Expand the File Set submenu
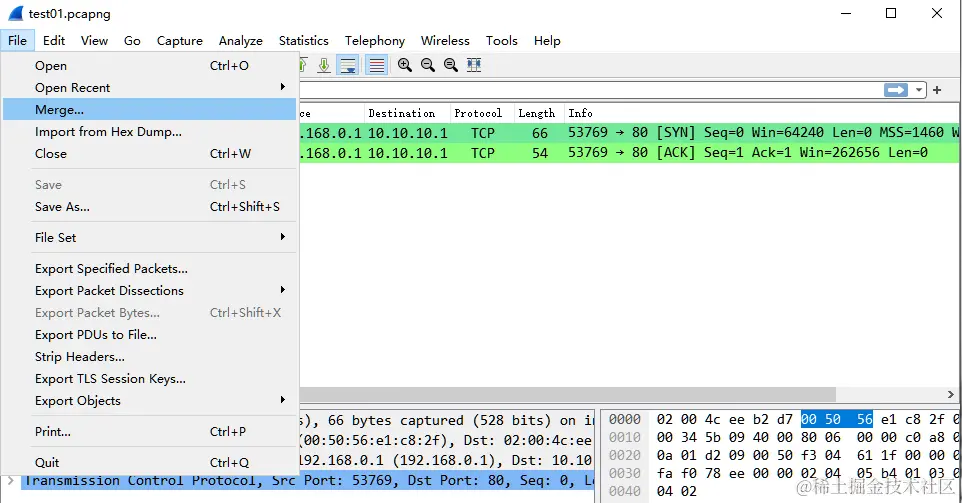Screen dimensions: 962x503 pyautogui.click(x=150, y=237)
